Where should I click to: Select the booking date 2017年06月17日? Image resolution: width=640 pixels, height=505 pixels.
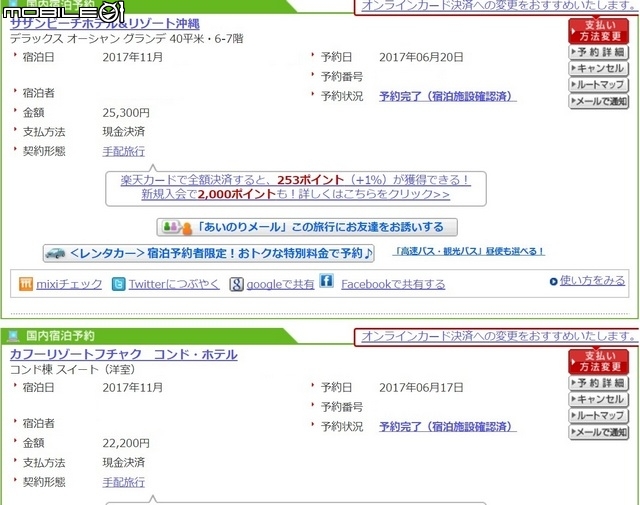(x=421, y=387)
